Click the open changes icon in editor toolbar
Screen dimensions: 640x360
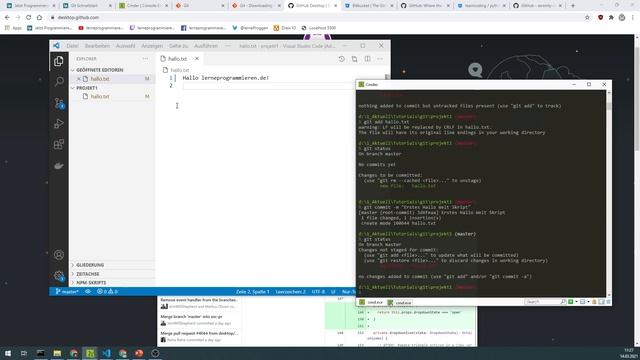[x=354, y=59]
